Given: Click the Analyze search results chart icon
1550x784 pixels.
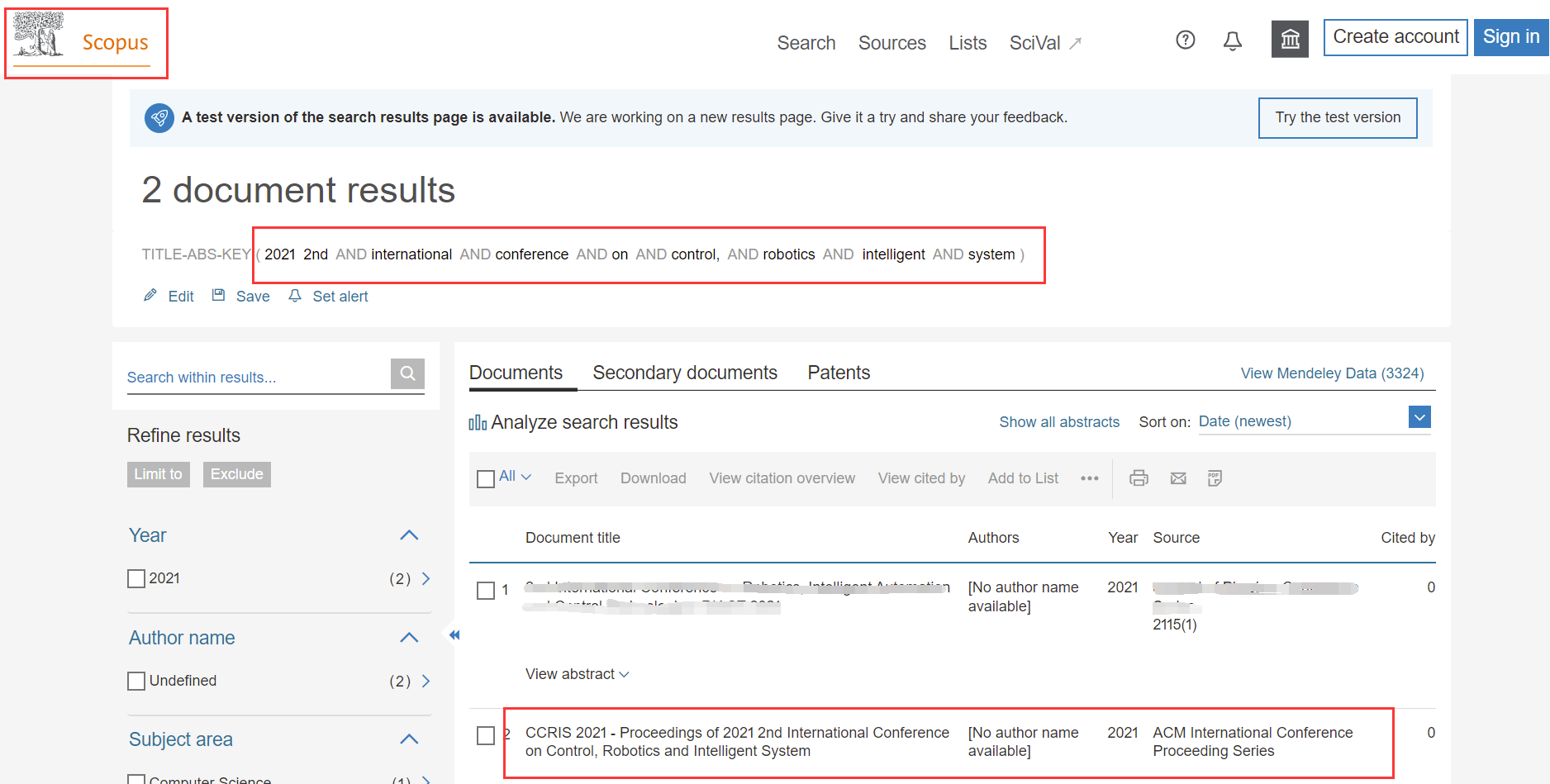Looking at the screenshot, I should 478,422.
